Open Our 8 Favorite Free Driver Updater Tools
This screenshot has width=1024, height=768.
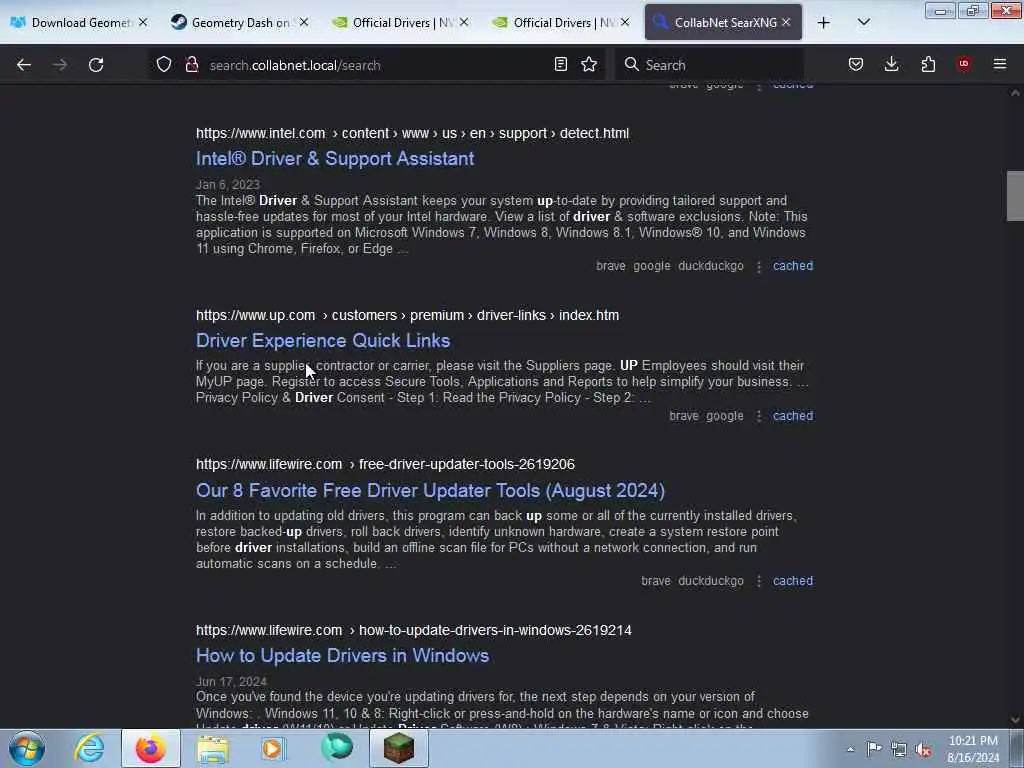coord(430,490)
